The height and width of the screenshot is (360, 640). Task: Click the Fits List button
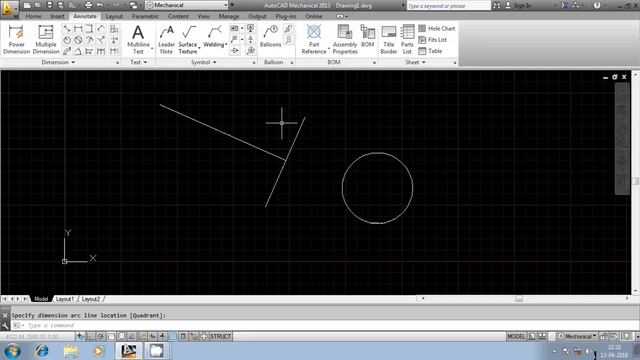(433, 40)
